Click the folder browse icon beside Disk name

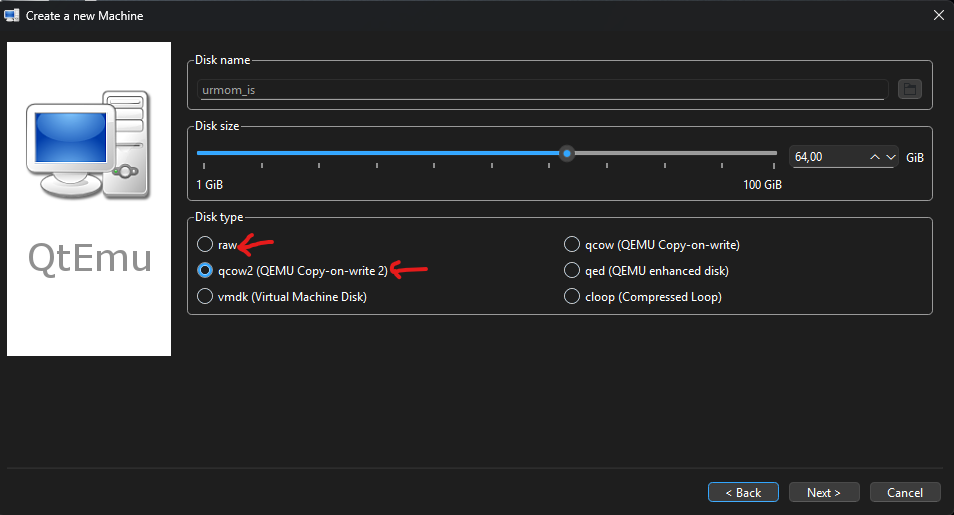[909, 89]
